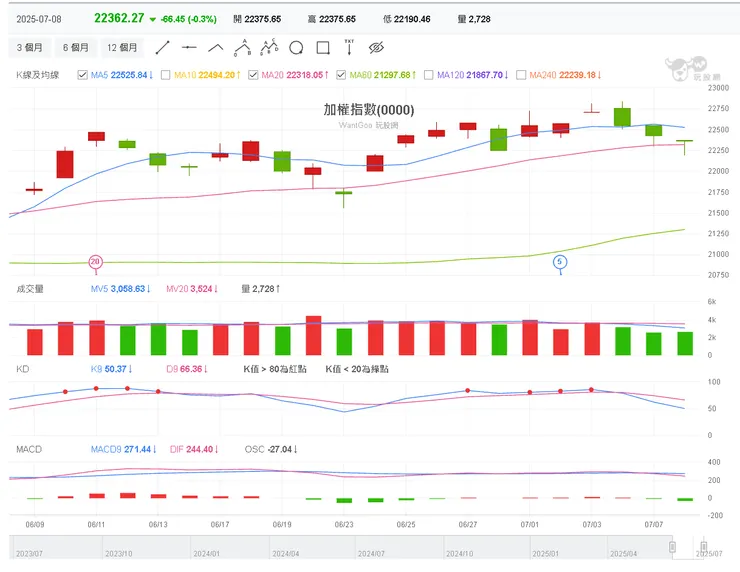
Task: Click the OSC -27.04 value
Action: (271, 449)
